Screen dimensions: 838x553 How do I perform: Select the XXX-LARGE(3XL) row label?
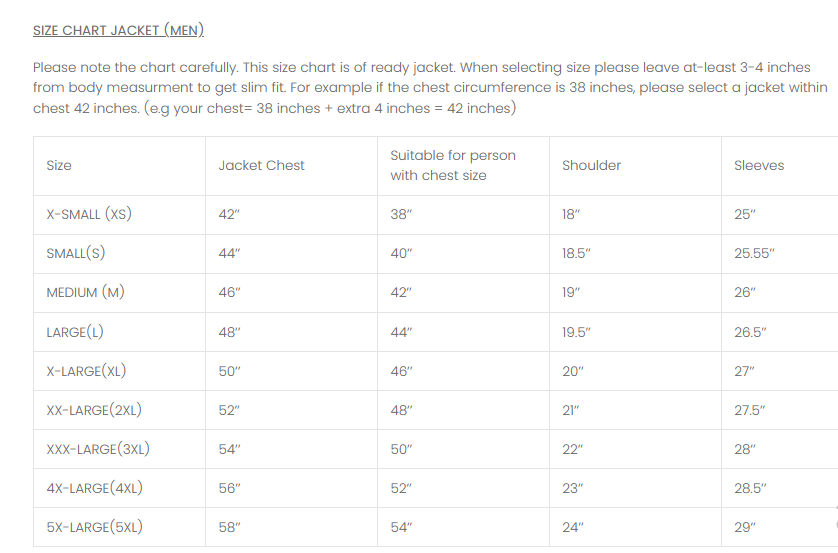(x=98, y=449)
